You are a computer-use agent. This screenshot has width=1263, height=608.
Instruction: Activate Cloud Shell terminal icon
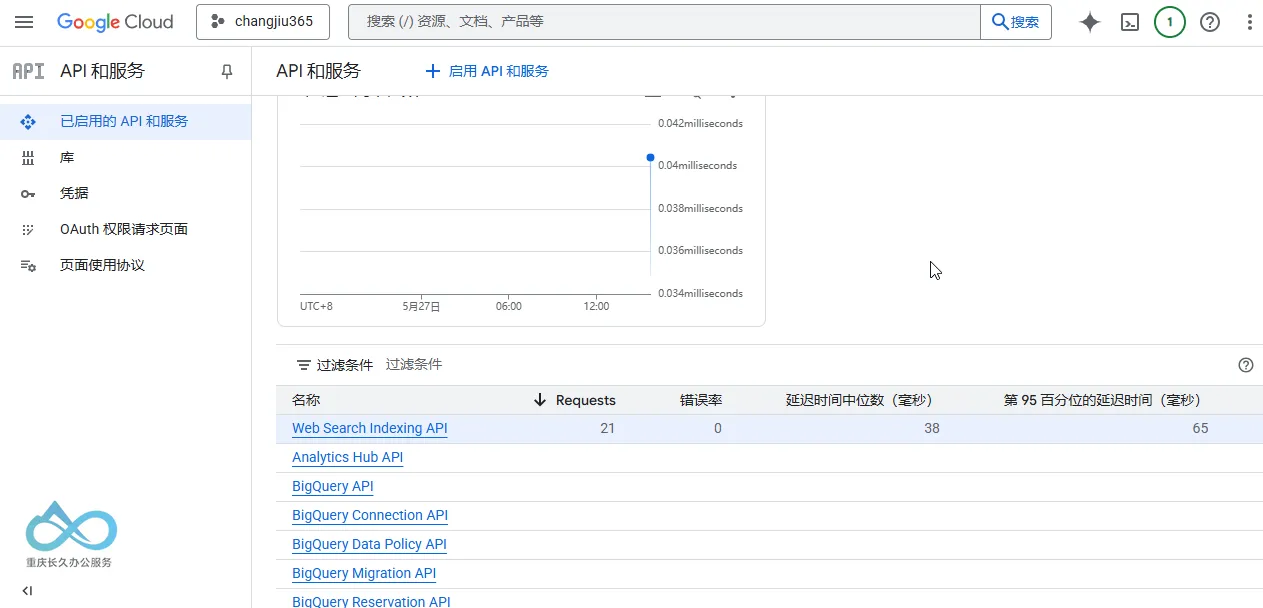tap(1130, 22)
